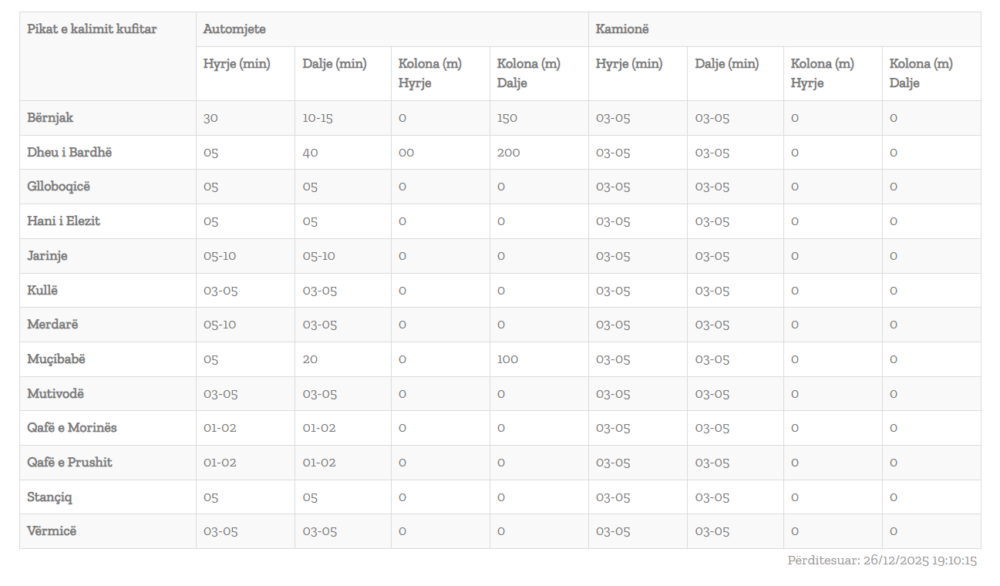Click the Automjete column group header
This screenshot has height=586, width=1000.
coord(234,29)
